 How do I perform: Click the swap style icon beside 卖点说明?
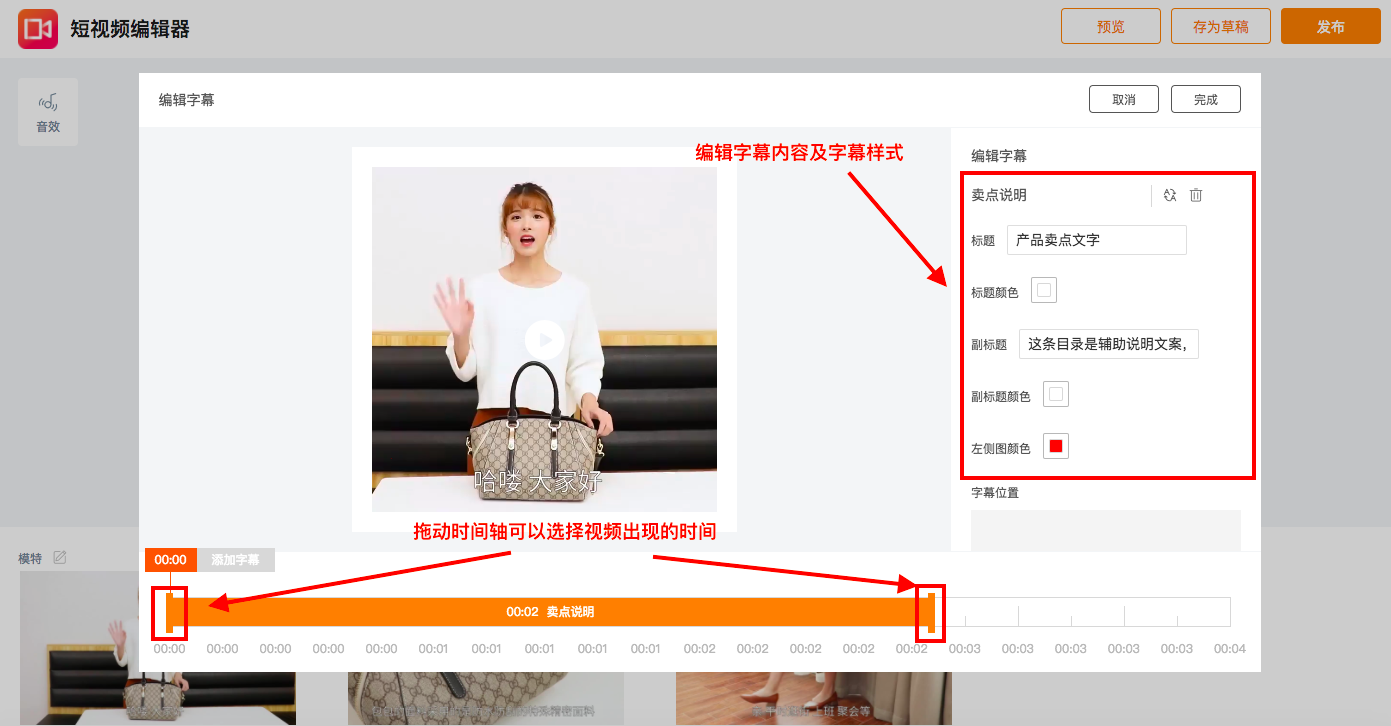(1170, 195)
